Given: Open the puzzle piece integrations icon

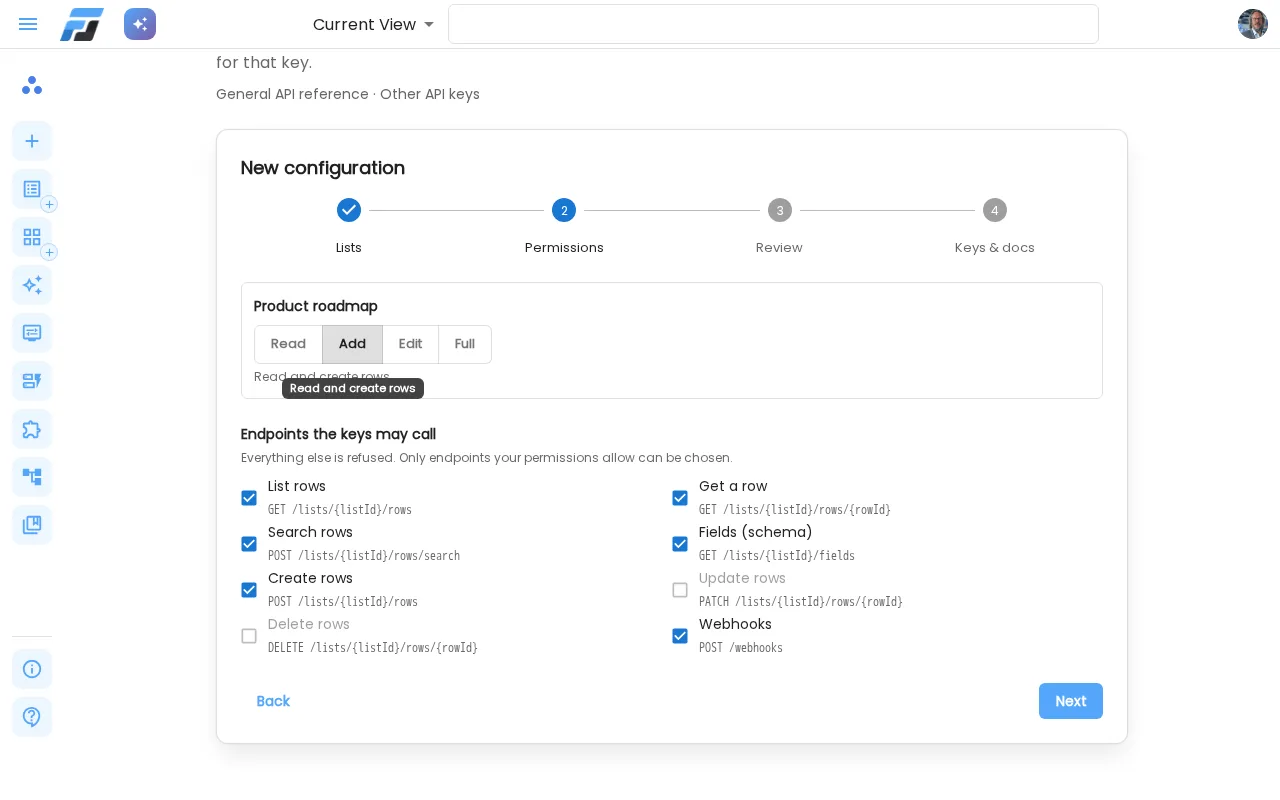Looking at the screenshot, I should 32,429.
